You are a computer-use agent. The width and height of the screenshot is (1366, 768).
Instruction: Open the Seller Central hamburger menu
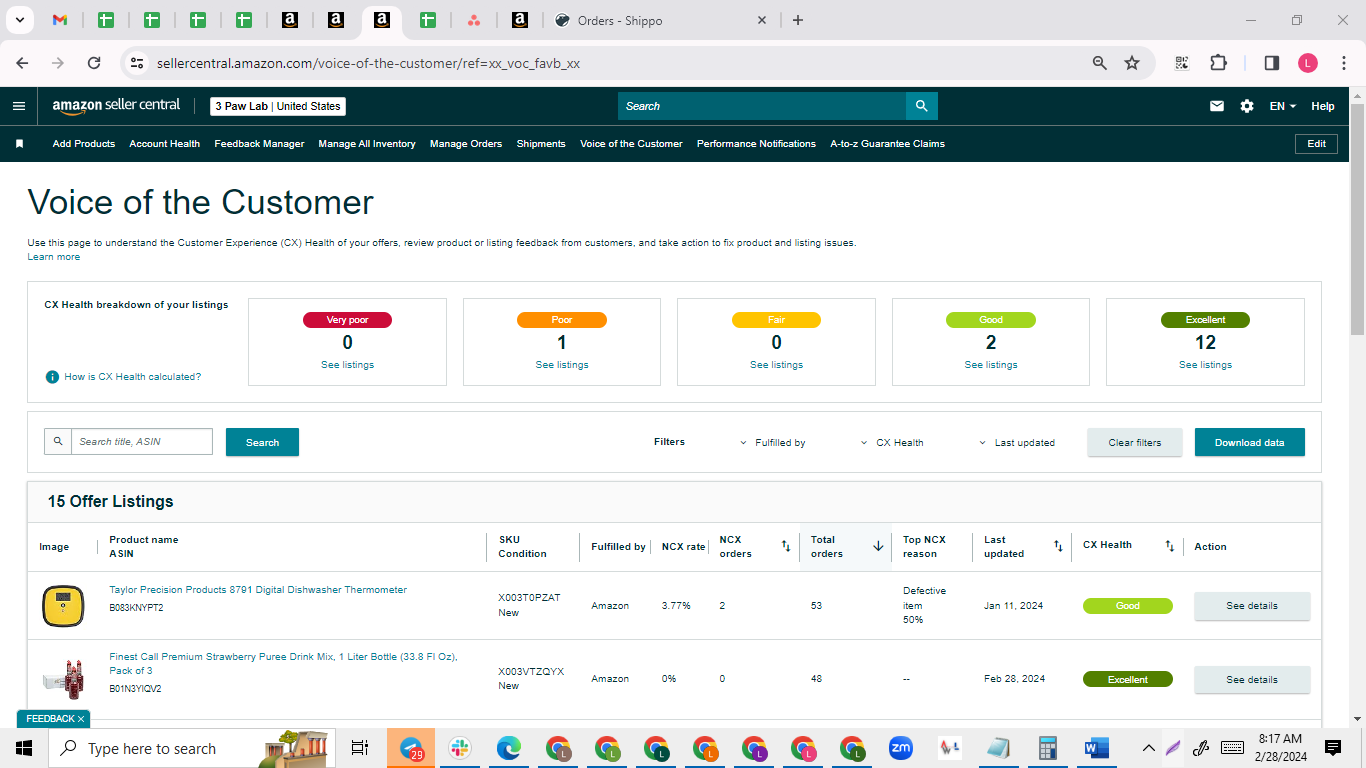coord(19,106)
